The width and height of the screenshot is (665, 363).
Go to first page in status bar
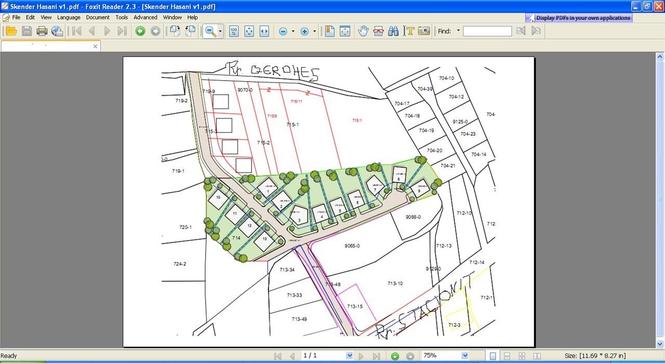(277, 356)
